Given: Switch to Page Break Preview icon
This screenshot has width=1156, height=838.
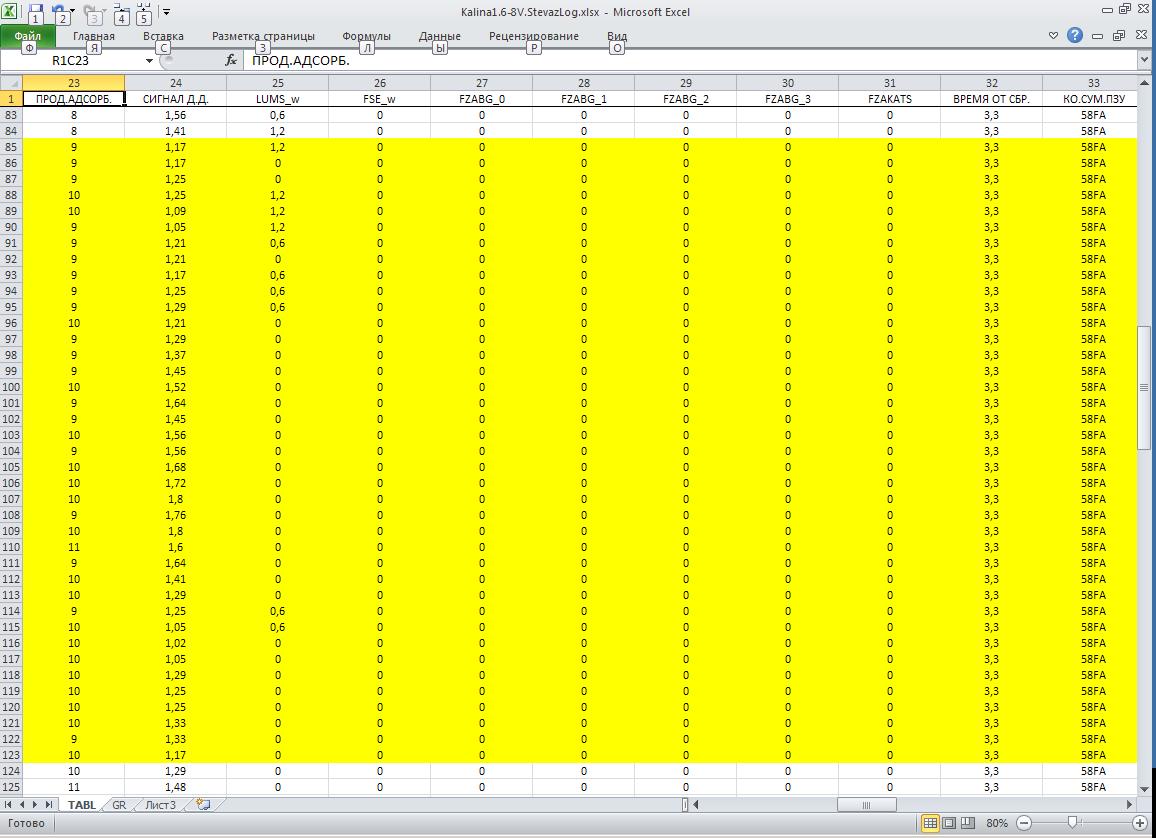Looking at the screenshot, I should (967, 823).
